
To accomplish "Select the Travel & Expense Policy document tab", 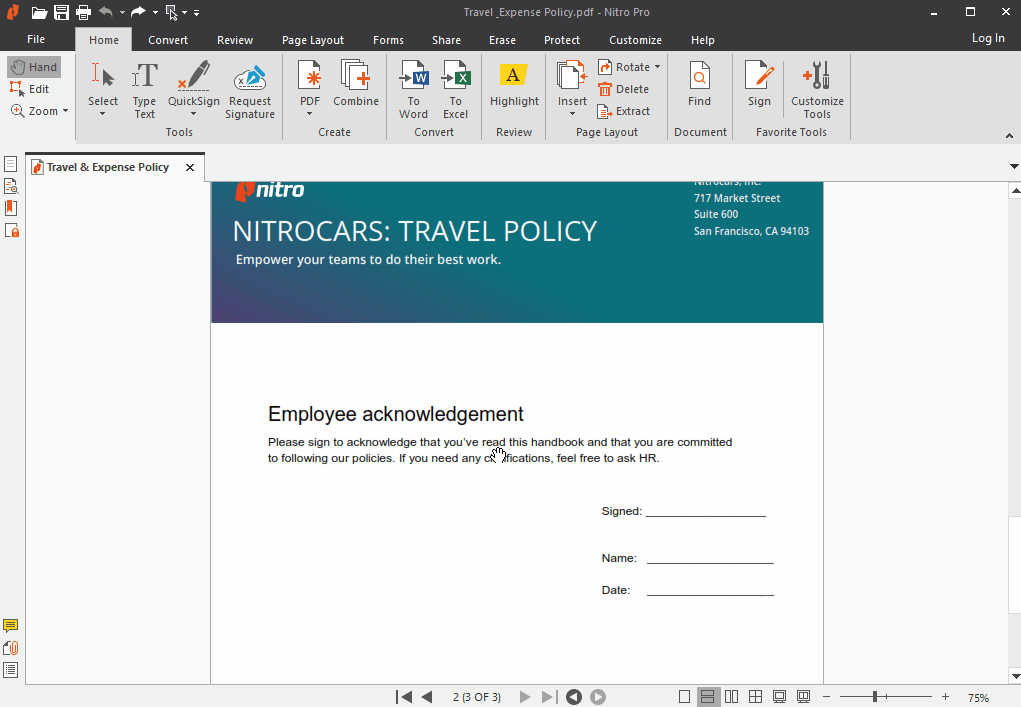I will click(x=107, y=167).
